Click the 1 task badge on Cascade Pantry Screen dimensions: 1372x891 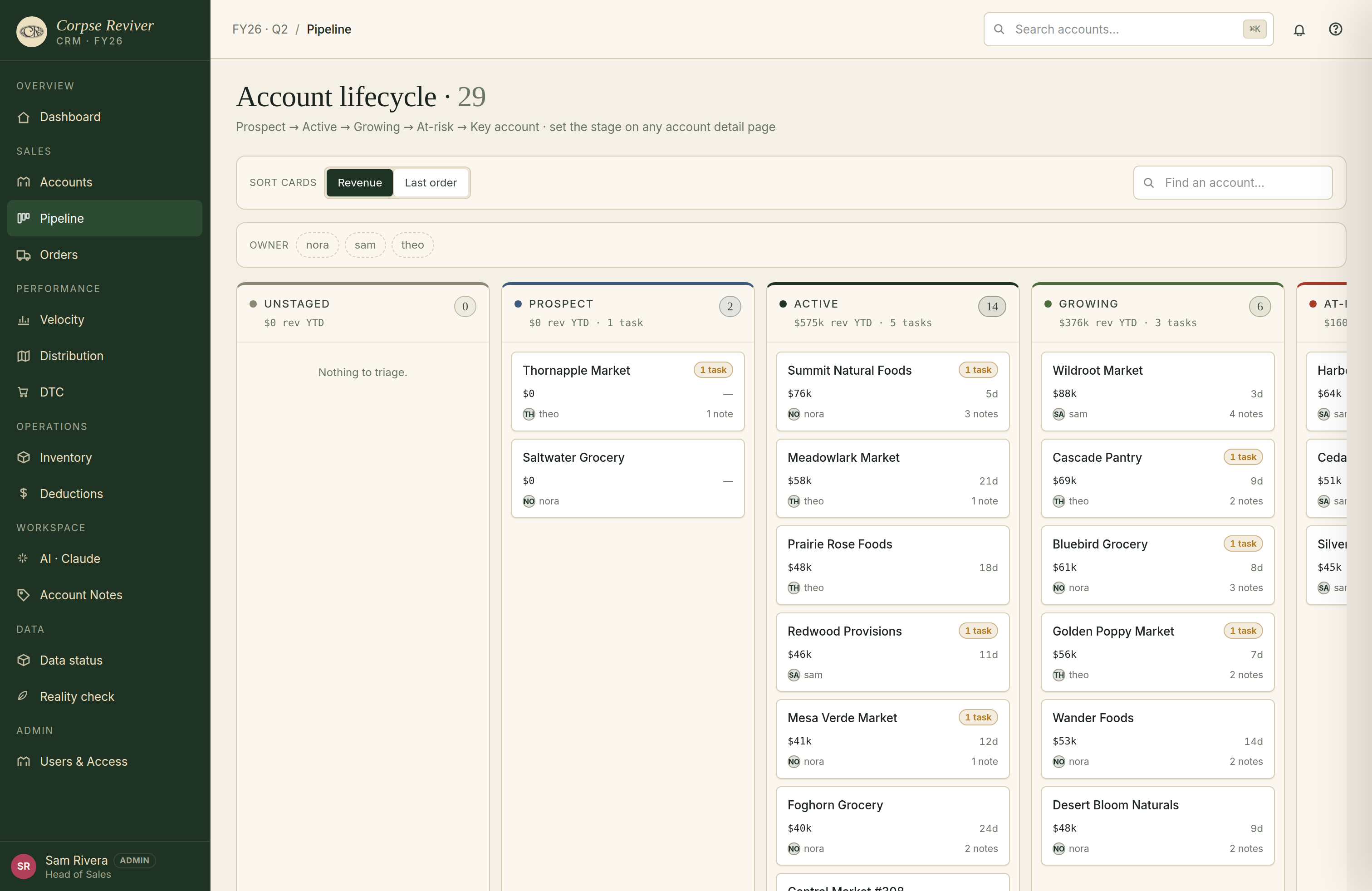click(1243, 457)
